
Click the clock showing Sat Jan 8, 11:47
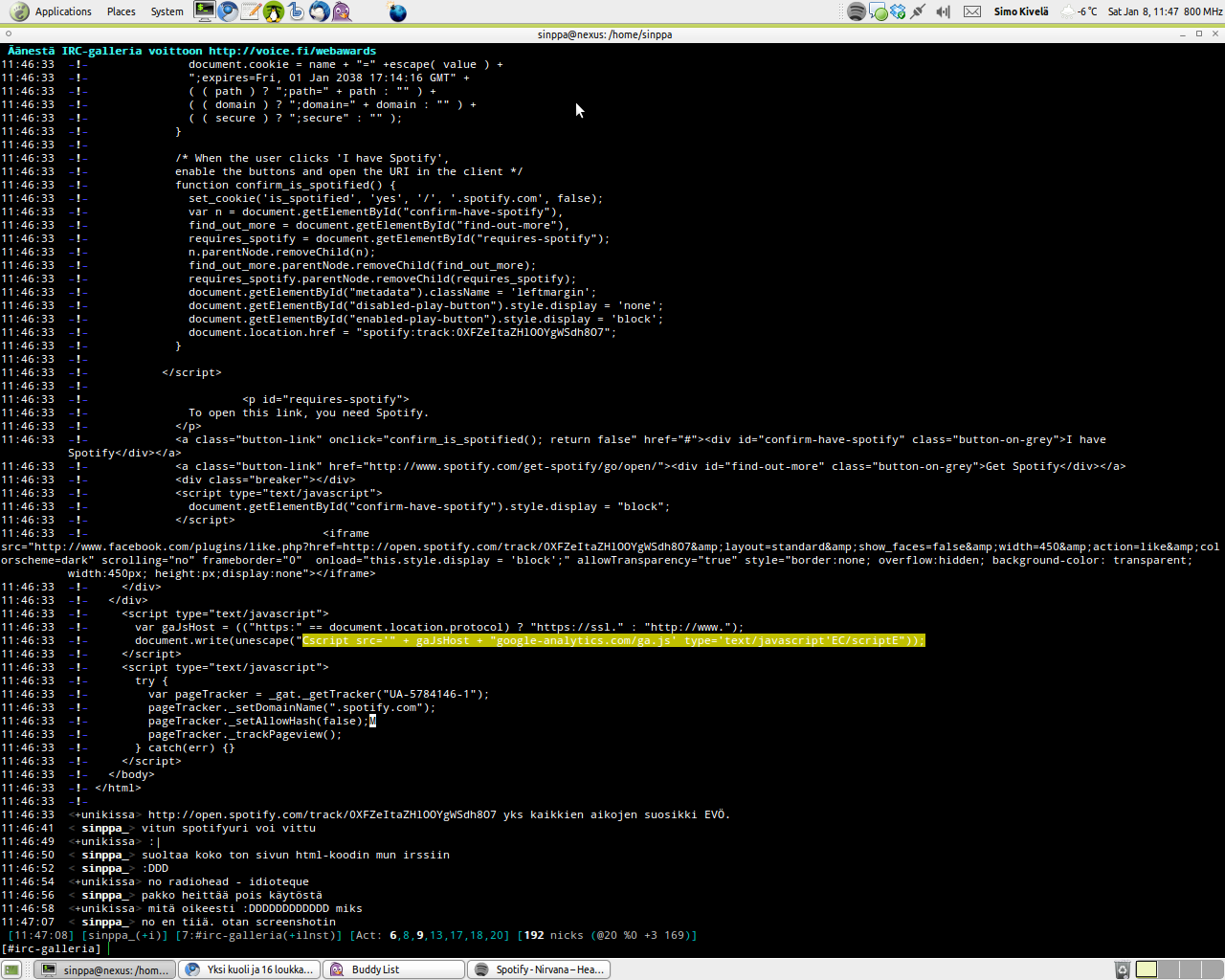pyautogui.click(x=1143, y=11)
